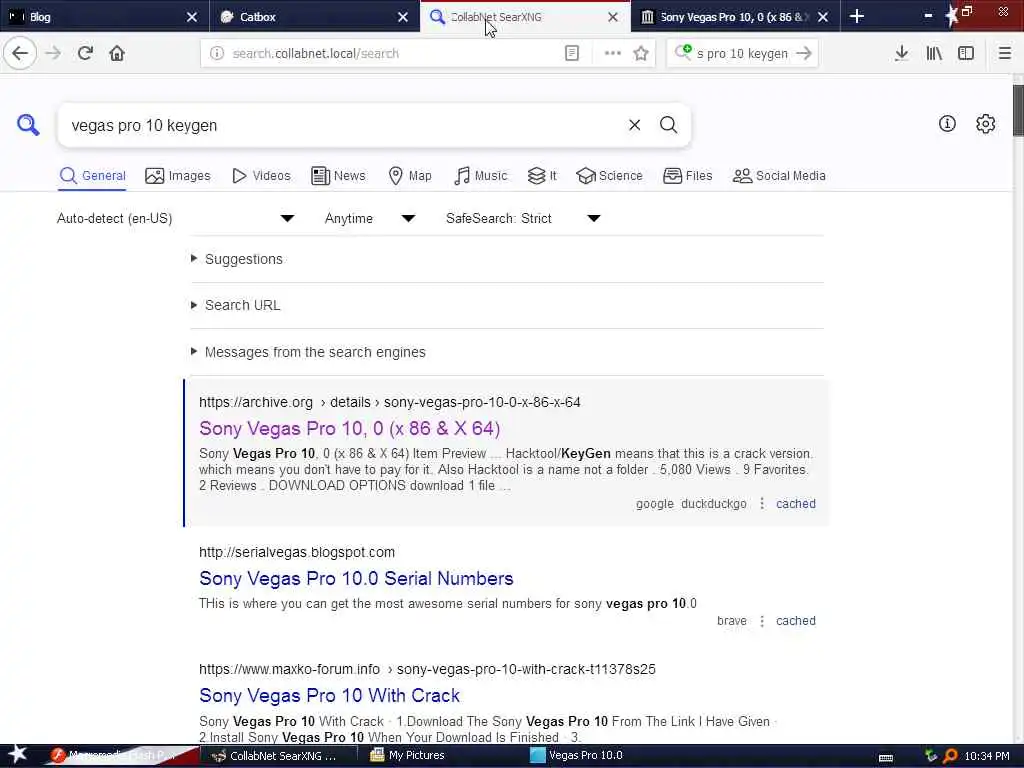Switch to Sony Vegas Pro 10 tab
The height and width of the screenshot is (768, 1024).
737,17
